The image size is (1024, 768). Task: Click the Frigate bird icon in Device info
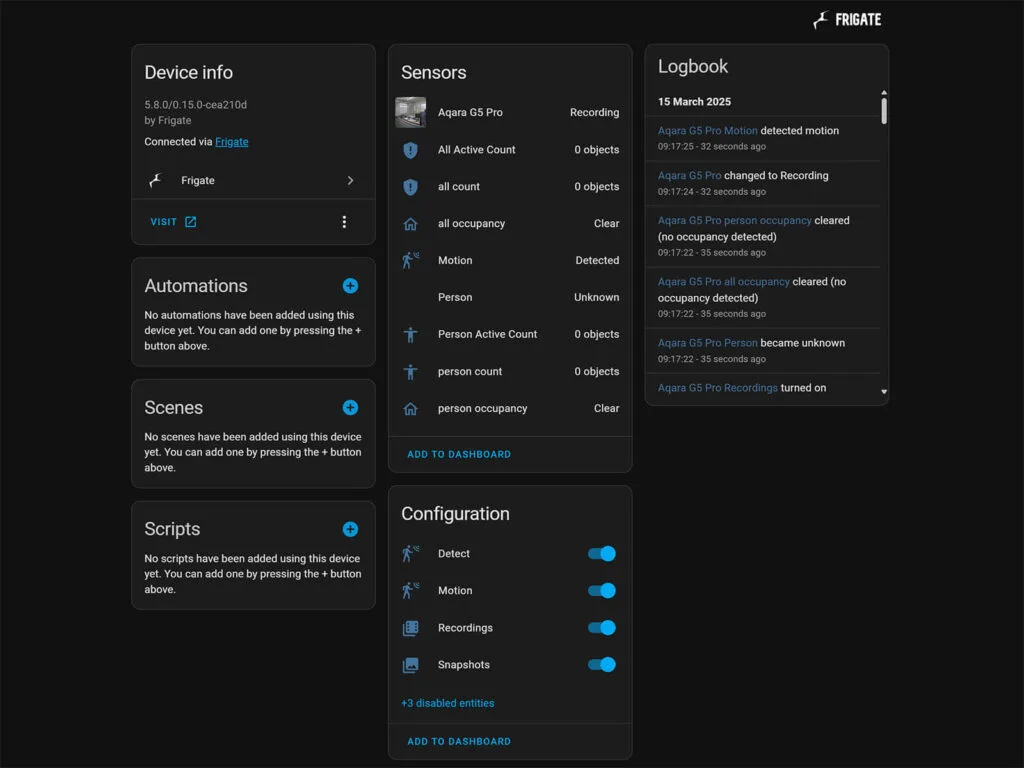(x=155, y=180)
